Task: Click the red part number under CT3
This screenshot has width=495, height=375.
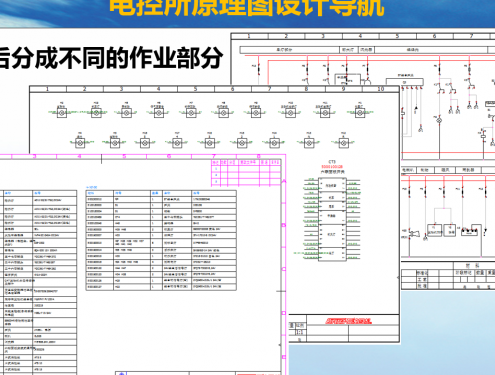Action: 332,166
